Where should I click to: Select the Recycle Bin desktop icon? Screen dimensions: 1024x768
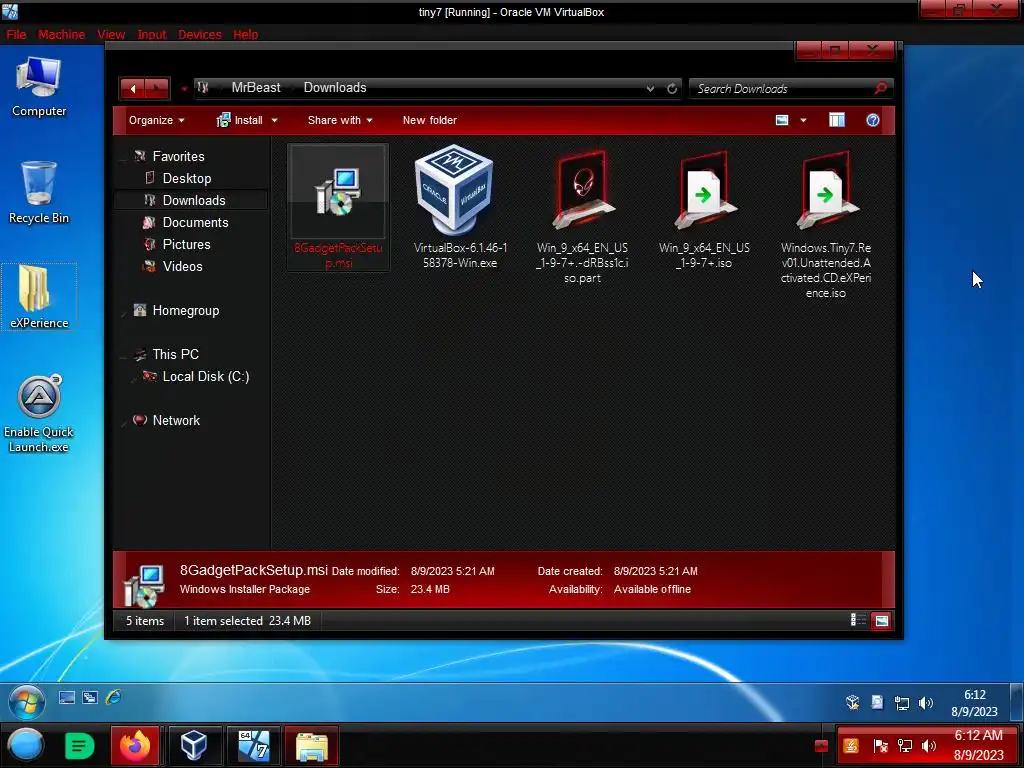coord(39,192)
